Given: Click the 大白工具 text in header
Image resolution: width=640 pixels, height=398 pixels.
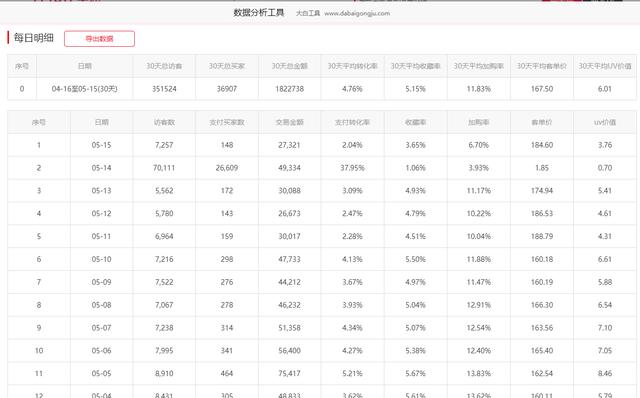Looking at the screenshot, I should (x=308, y=13).
